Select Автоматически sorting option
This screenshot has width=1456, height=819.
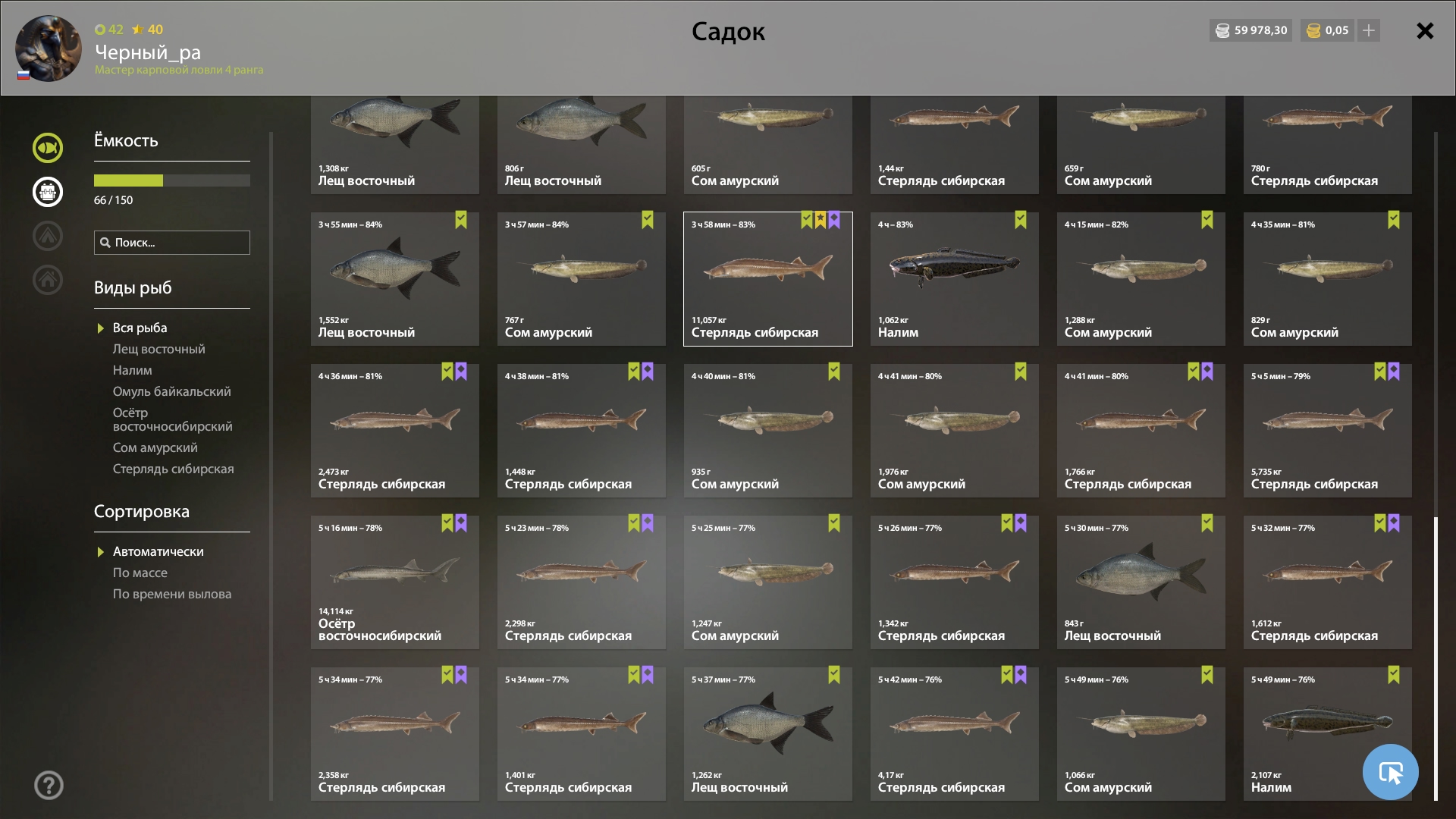tap(158, 551)
